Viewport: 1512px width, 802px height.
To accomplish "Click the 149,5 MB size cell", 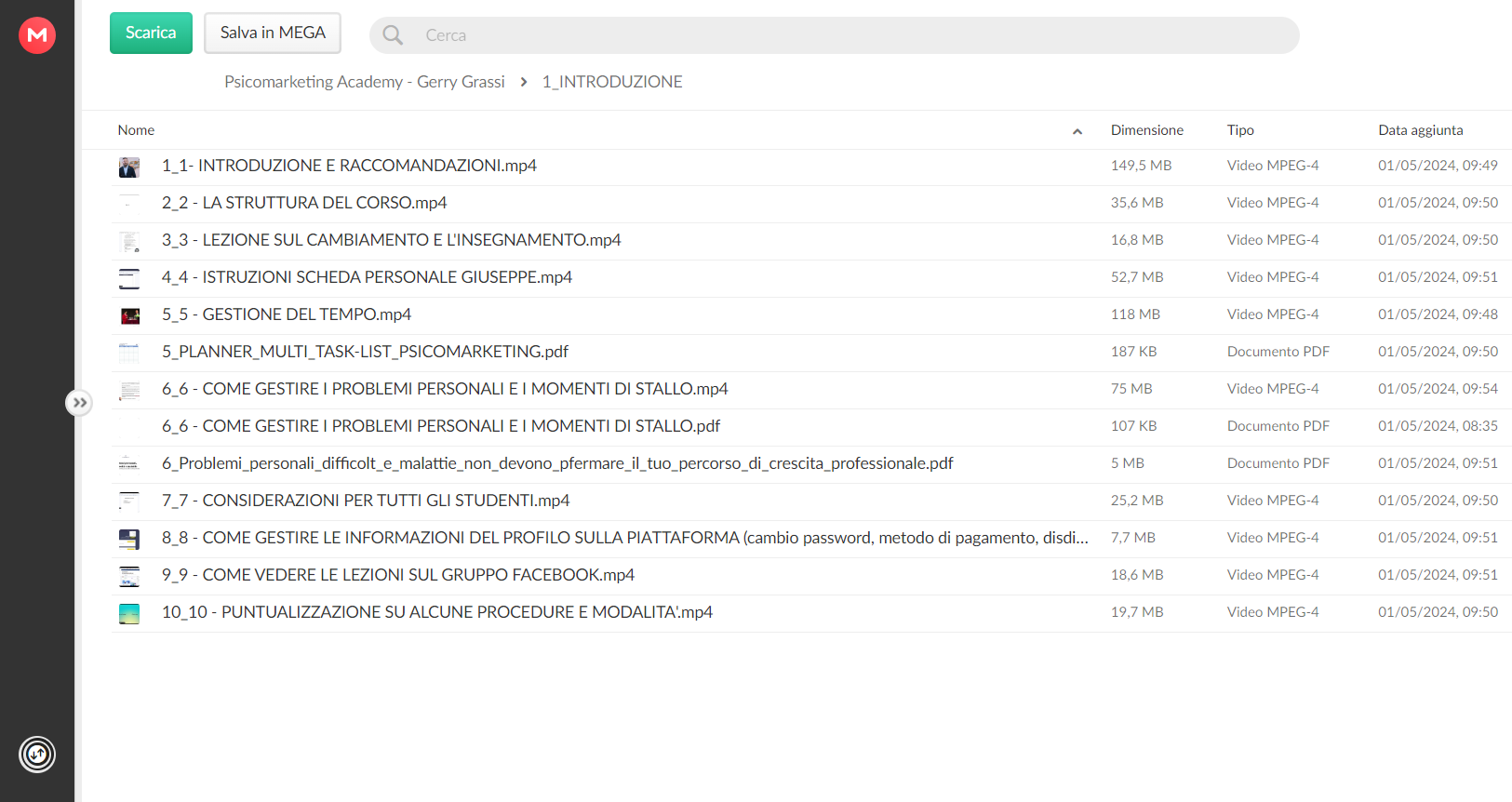I will (1141, 166).
